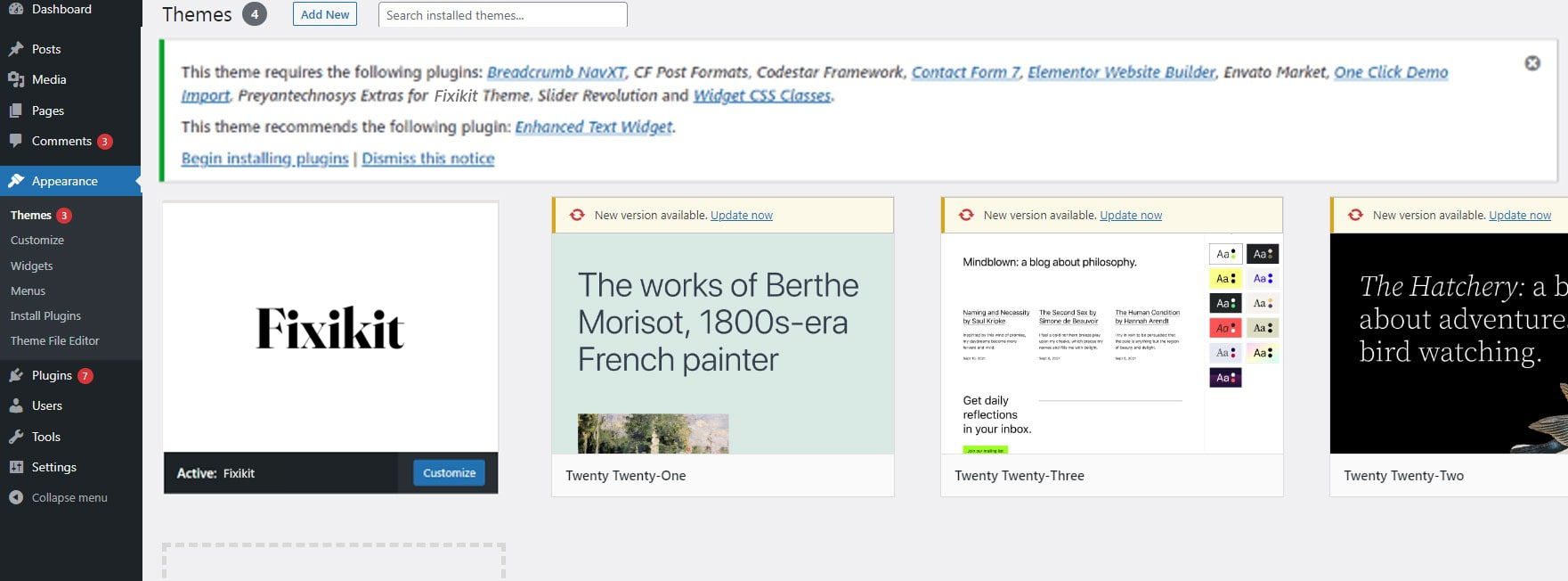Click the Add New theme button

tap(325, 14)
